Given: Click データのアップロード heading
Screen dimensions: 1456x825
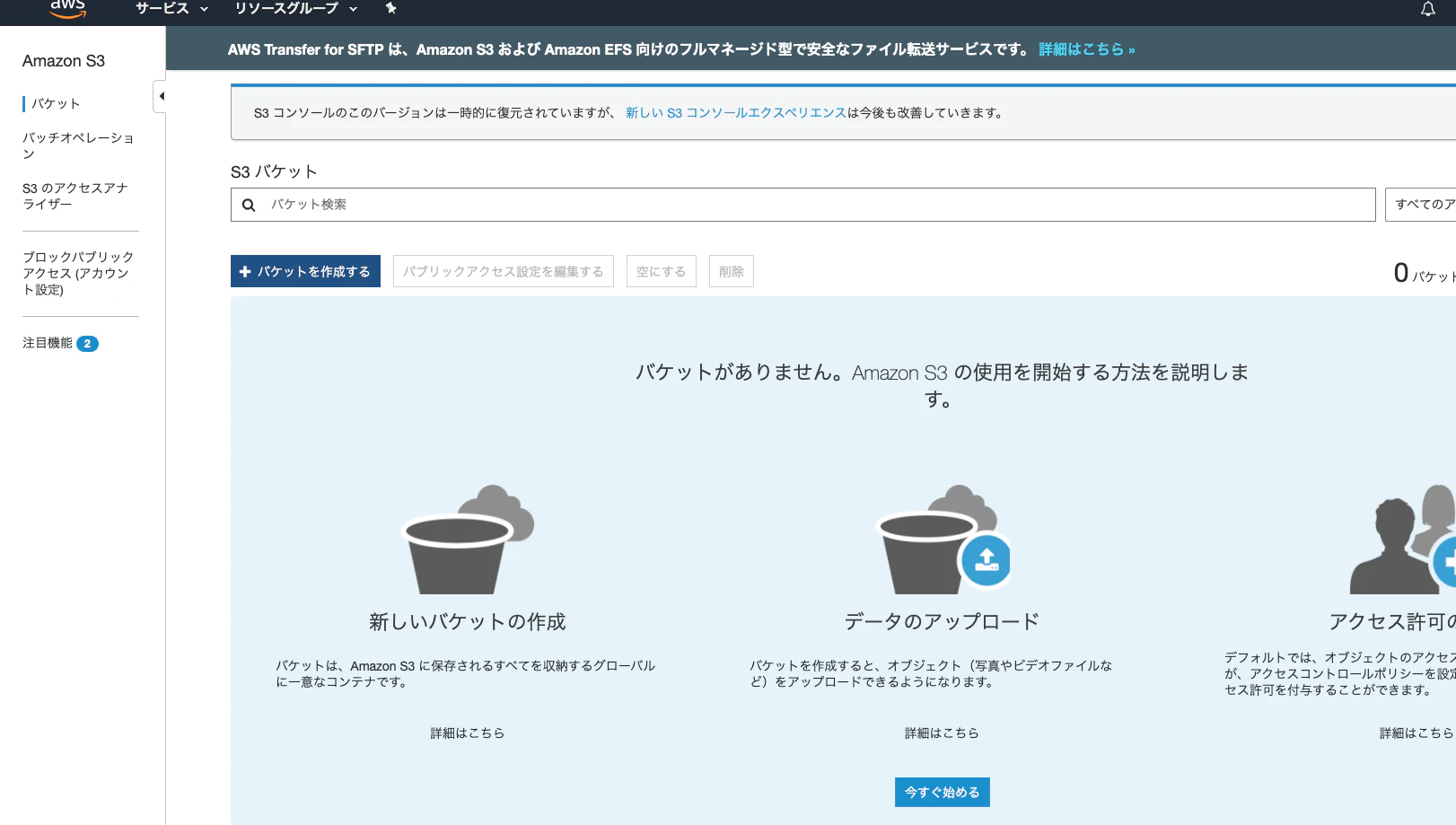Looking at the screenshot, I should [x=942, y=622].
